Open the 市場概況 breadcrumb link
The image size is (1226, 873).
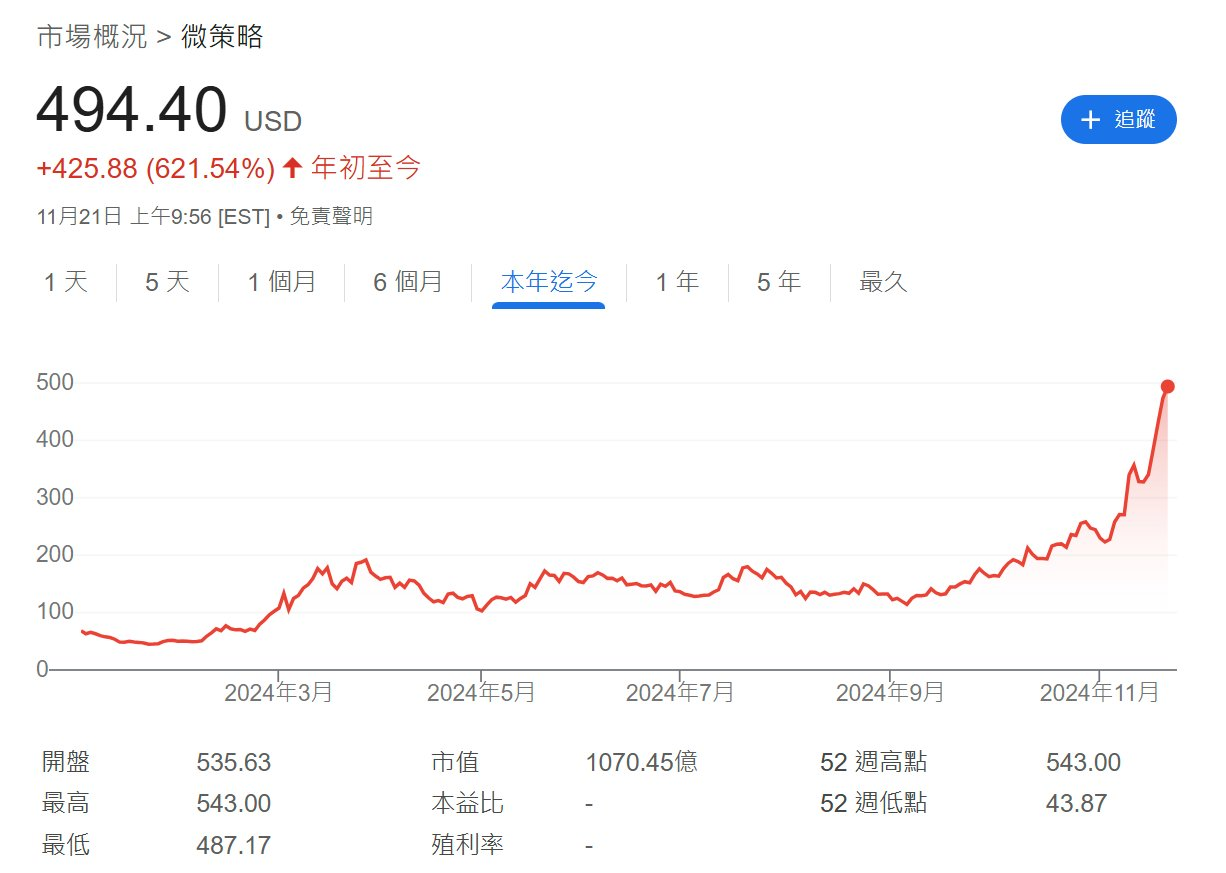[x=91, y=37]
